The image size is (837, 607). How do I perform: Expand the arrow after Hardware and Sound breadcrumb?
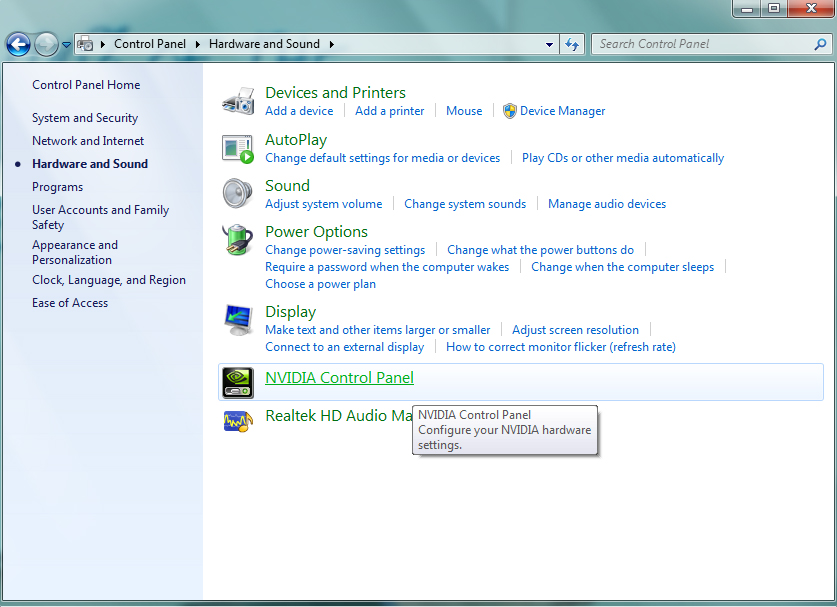pyautogui.click(x=331, y=44)
